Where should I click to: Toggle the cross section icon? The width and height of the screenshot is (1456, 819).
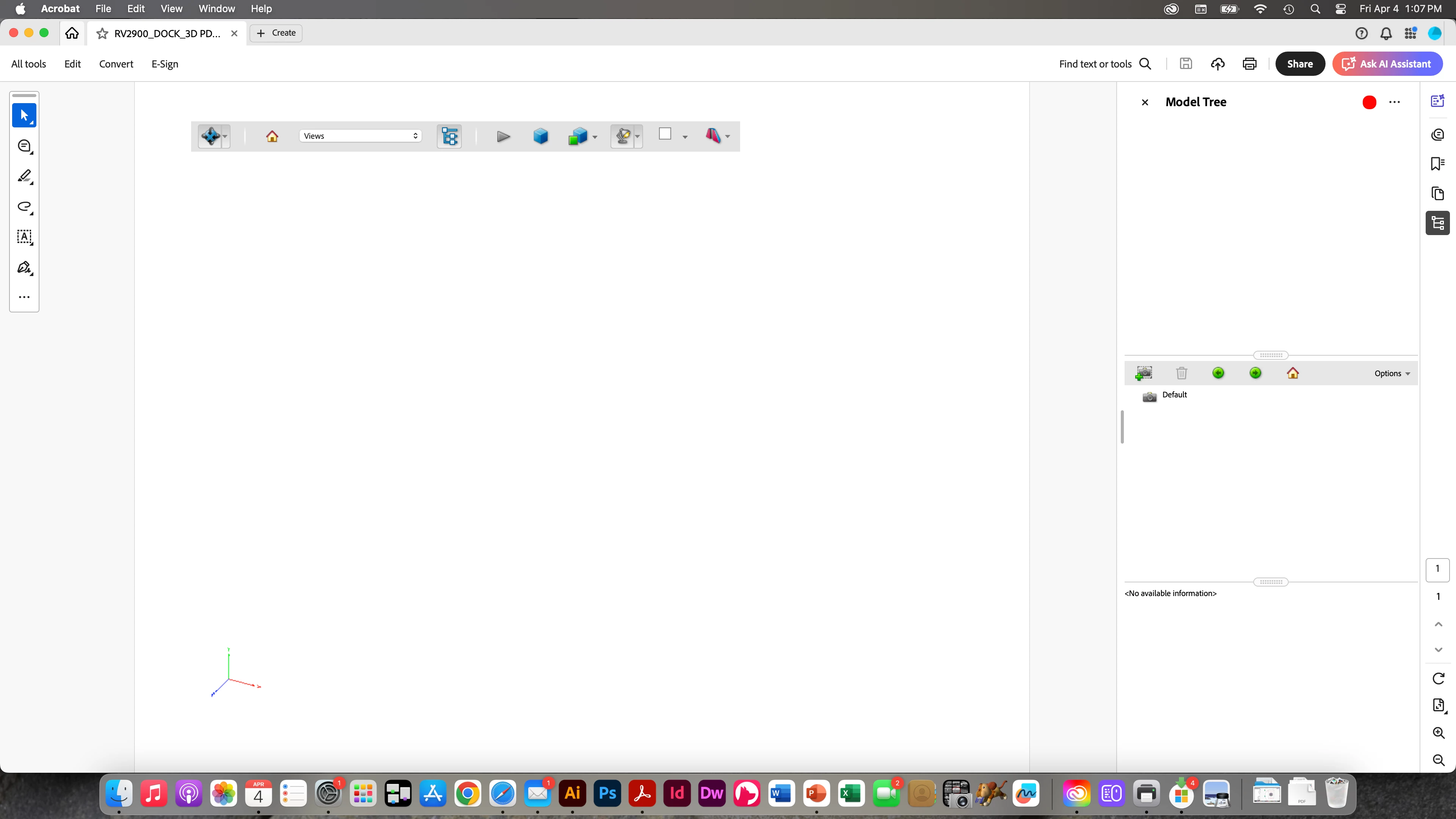point(713,136)
